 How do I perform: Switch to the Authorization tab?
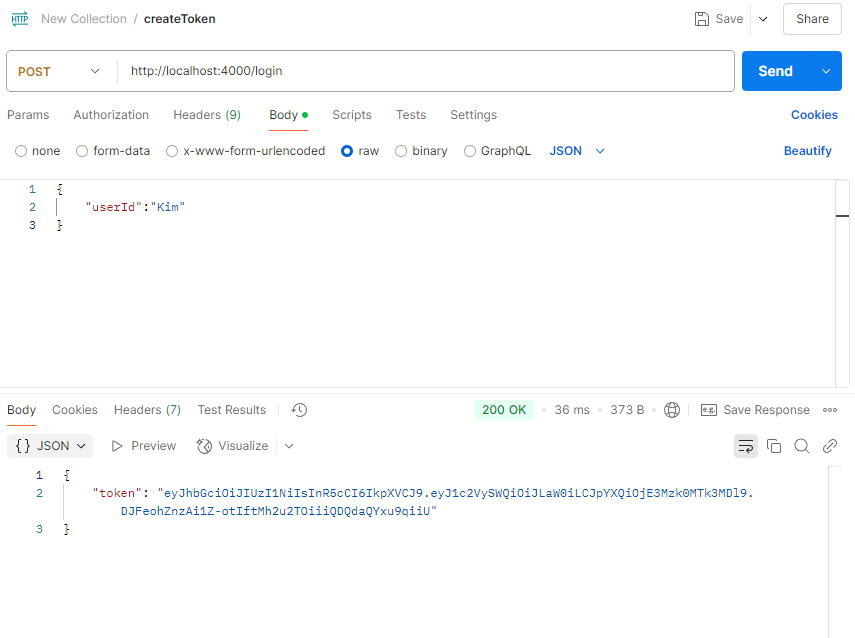pos(111,115)
